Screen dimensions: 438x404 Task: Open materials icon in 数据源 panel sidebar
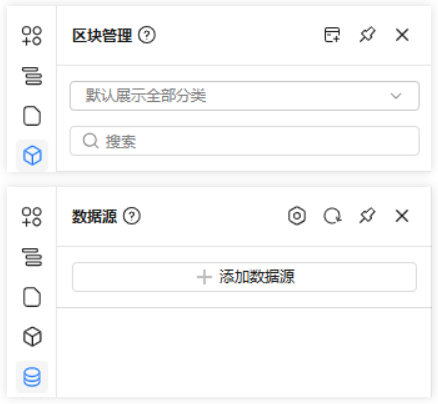pos(32,217)
